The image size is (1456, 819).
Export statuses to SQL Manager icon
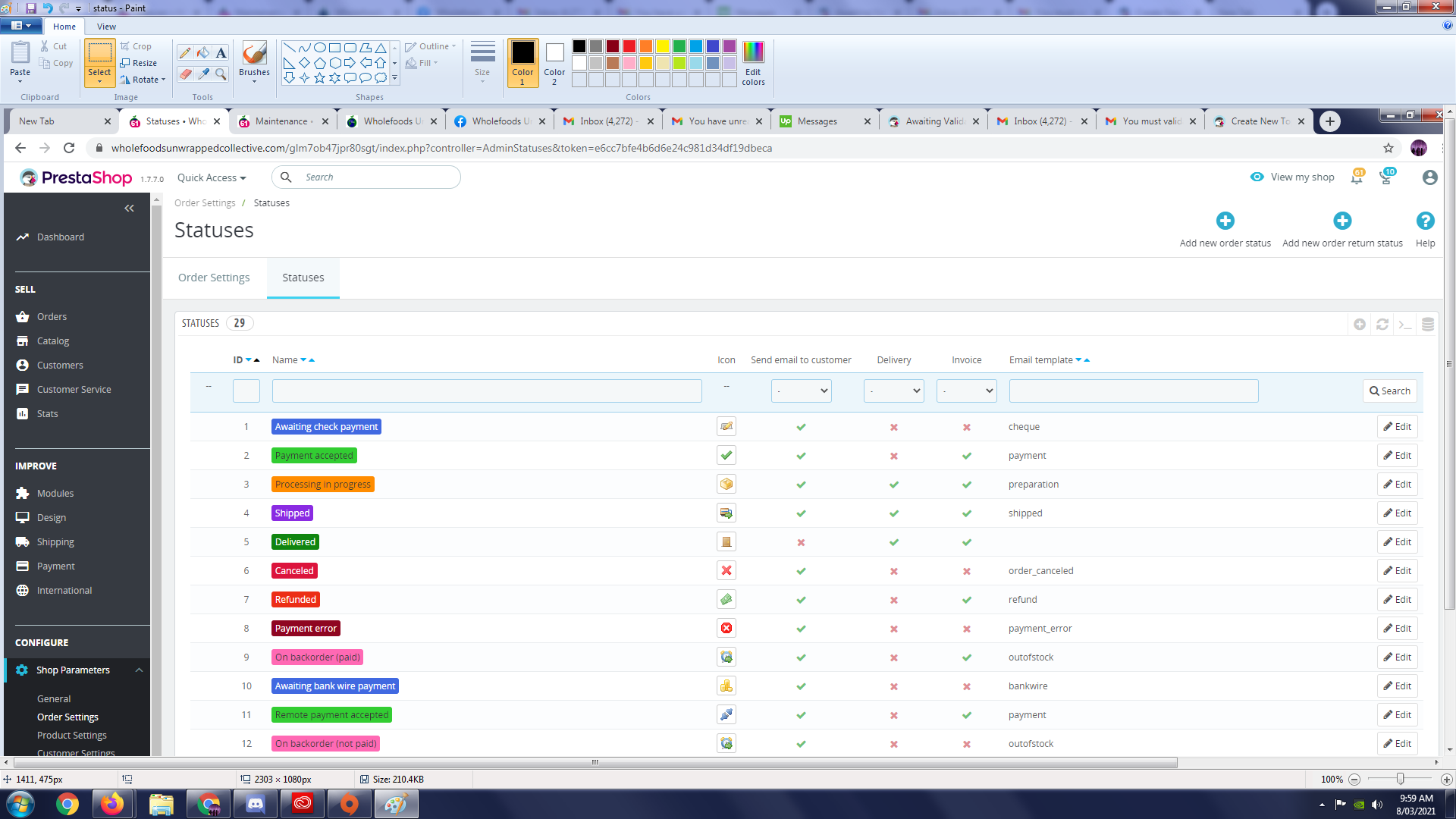[1428, 325]
